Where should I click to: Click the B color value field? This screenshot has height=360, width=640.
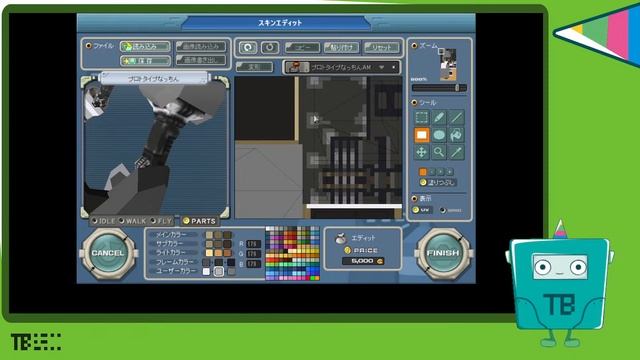[x=253, y=264]
